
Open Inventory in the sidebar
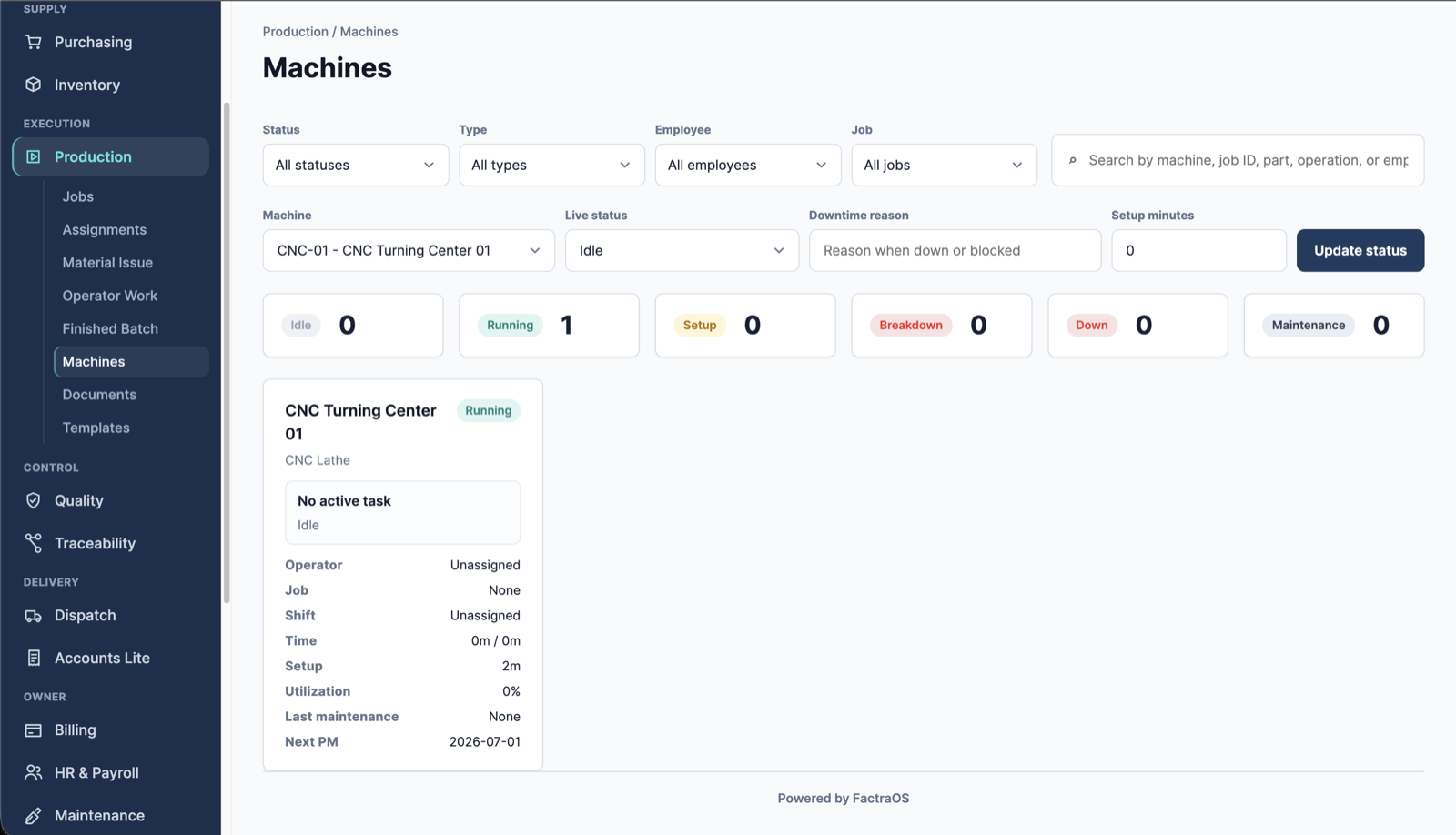click(110, 85)
